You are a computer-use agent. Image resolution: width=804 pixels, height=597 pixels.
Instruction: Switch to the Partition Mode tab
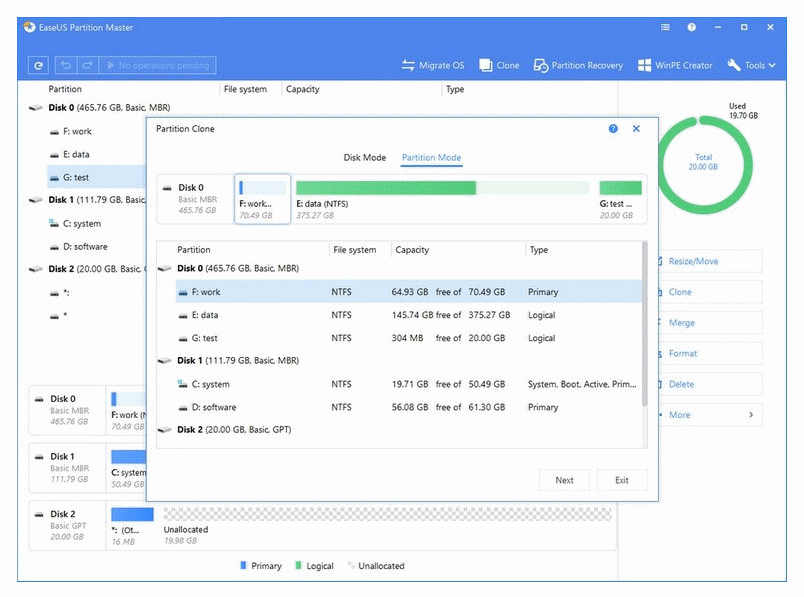point(431,157)
